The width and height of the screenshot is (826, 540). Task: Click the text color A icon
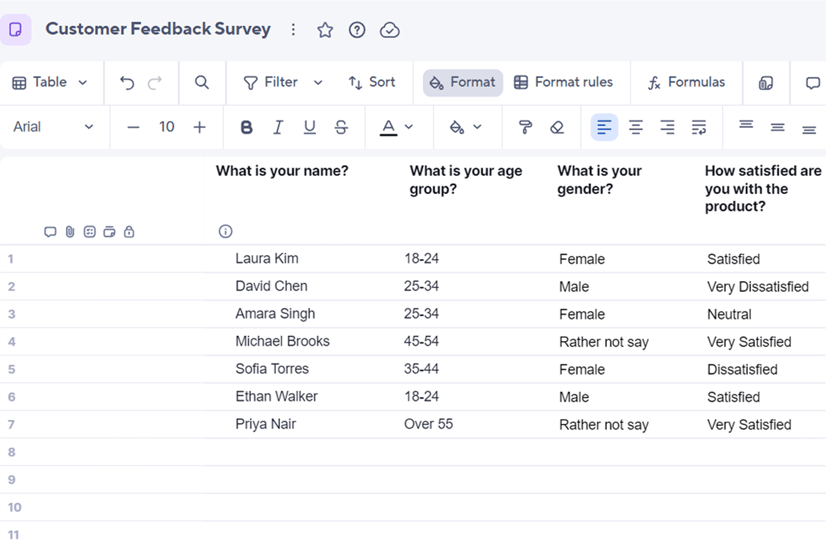(389, 127)
